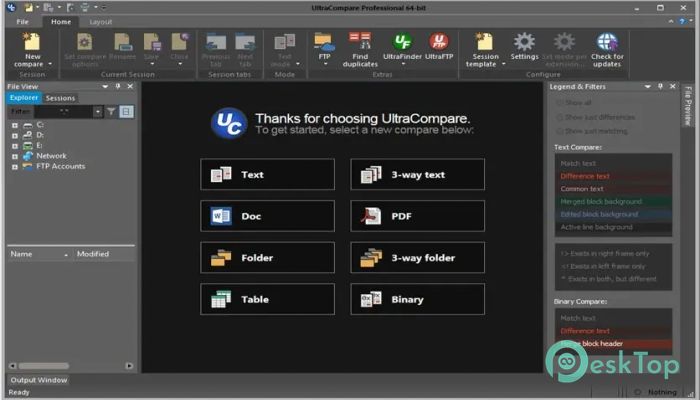Screen dimensions: 700x400
Task: Click the Save session icon
Action: click(x=152, y=42)
